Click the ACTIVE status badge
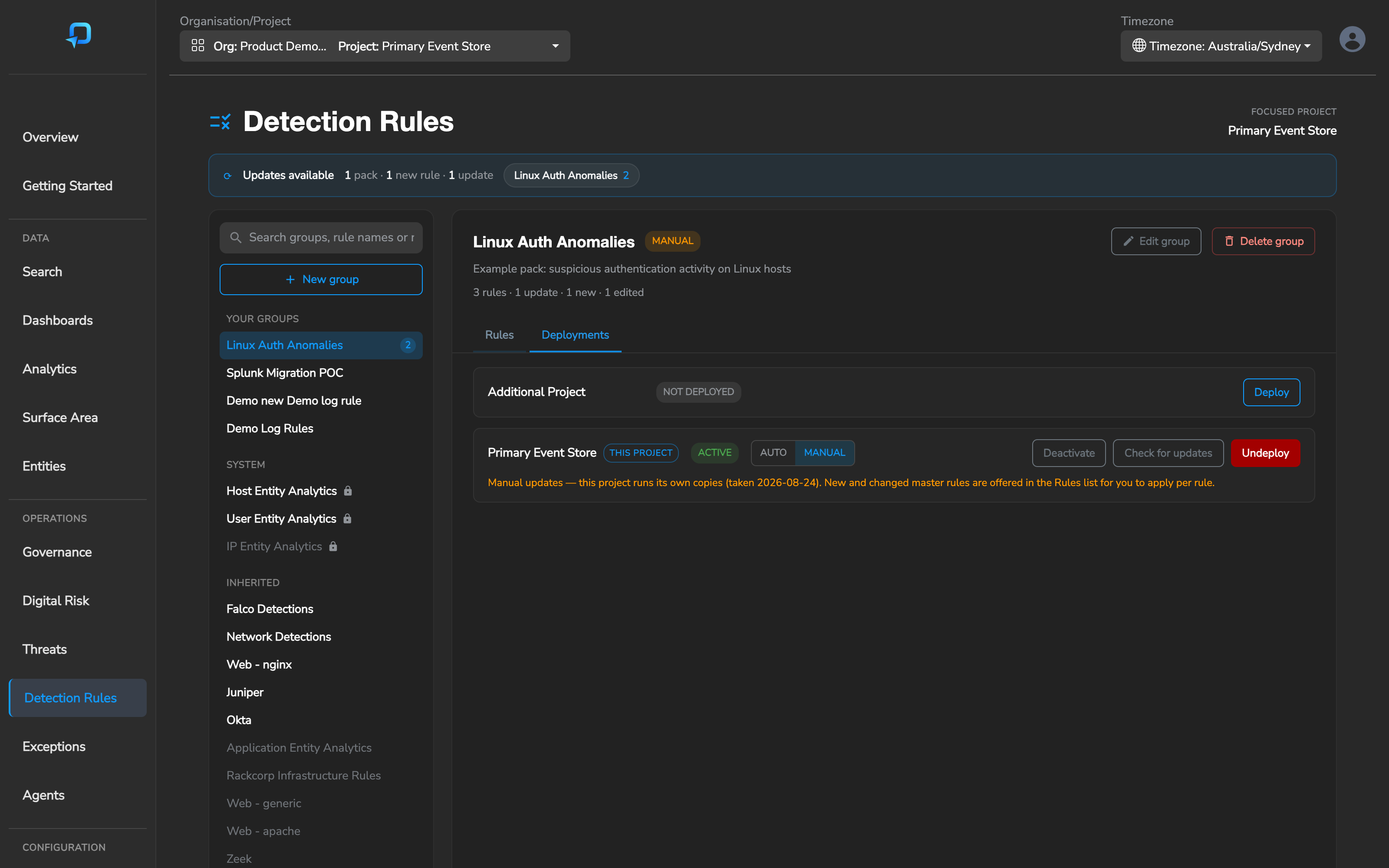1389x868 pixels. (714, 453)
